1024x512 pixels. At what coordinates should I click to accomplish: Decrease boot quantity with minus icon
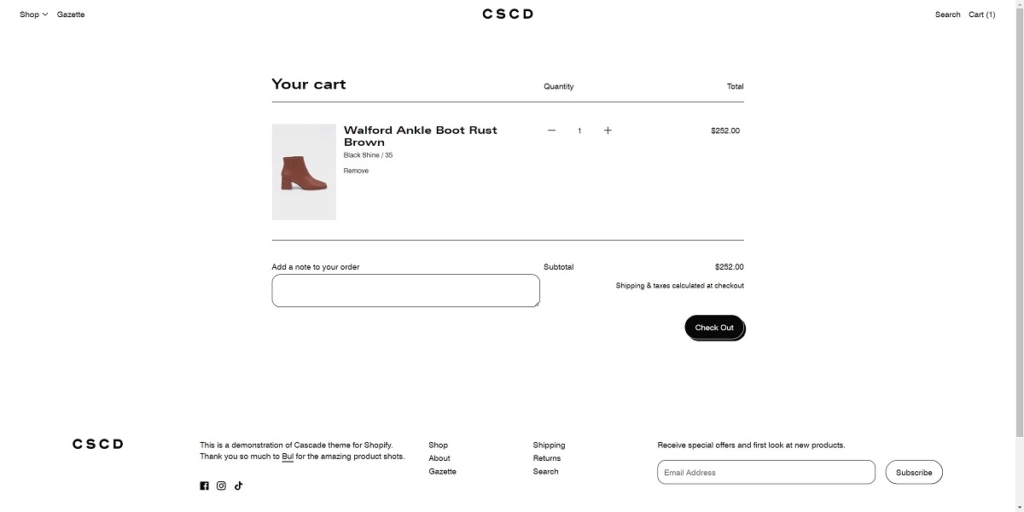pos(551,131)
